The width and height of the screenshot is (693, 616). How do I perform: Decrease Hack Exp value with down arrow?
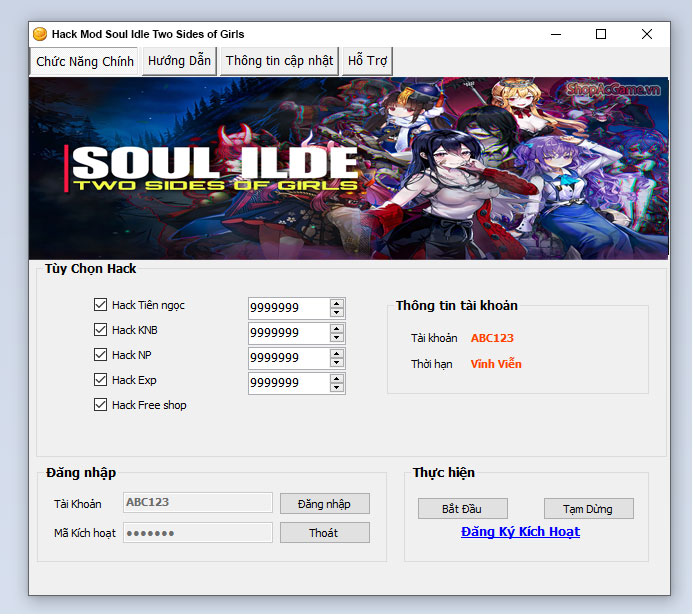(337, 388)
